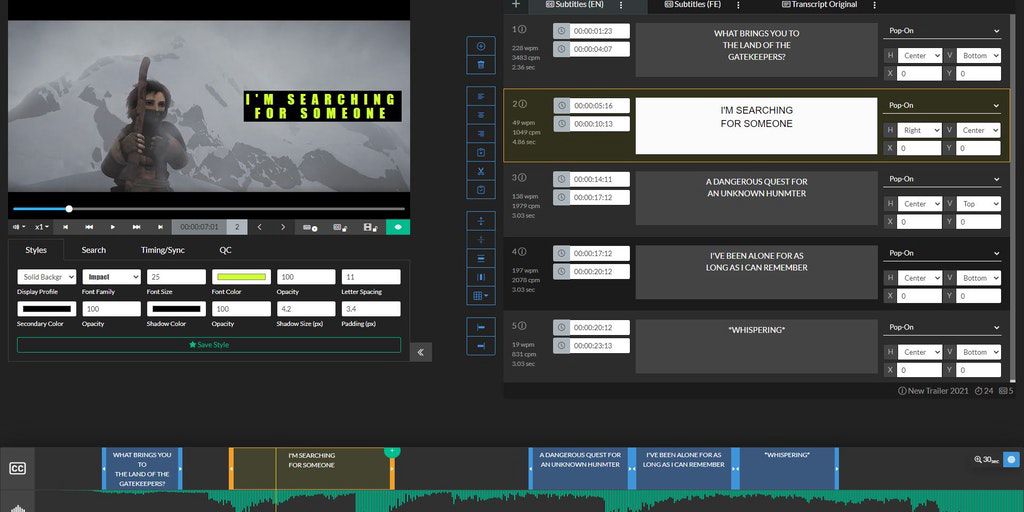Image resolution: width=1024 pixels, height=512 pixels.
Task: Open the QC tab
Action: coord(225,250)
